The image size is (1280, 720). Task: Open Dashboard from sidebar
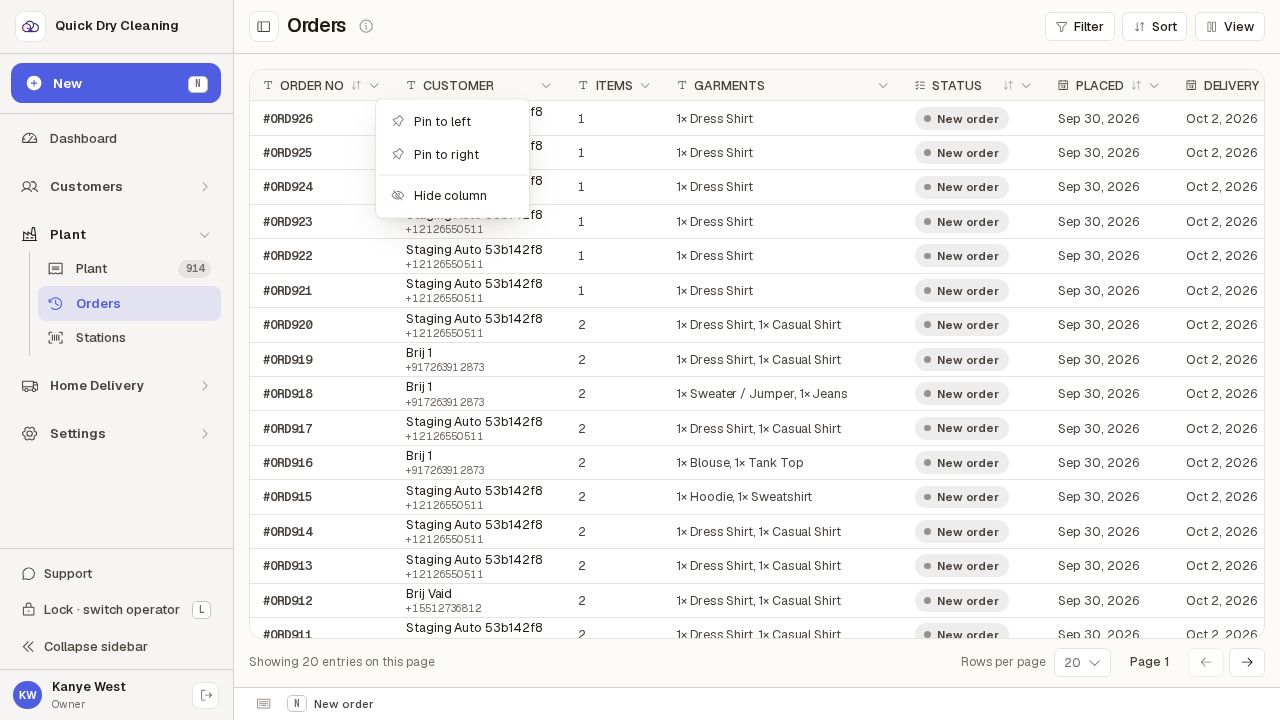point(116,138)
